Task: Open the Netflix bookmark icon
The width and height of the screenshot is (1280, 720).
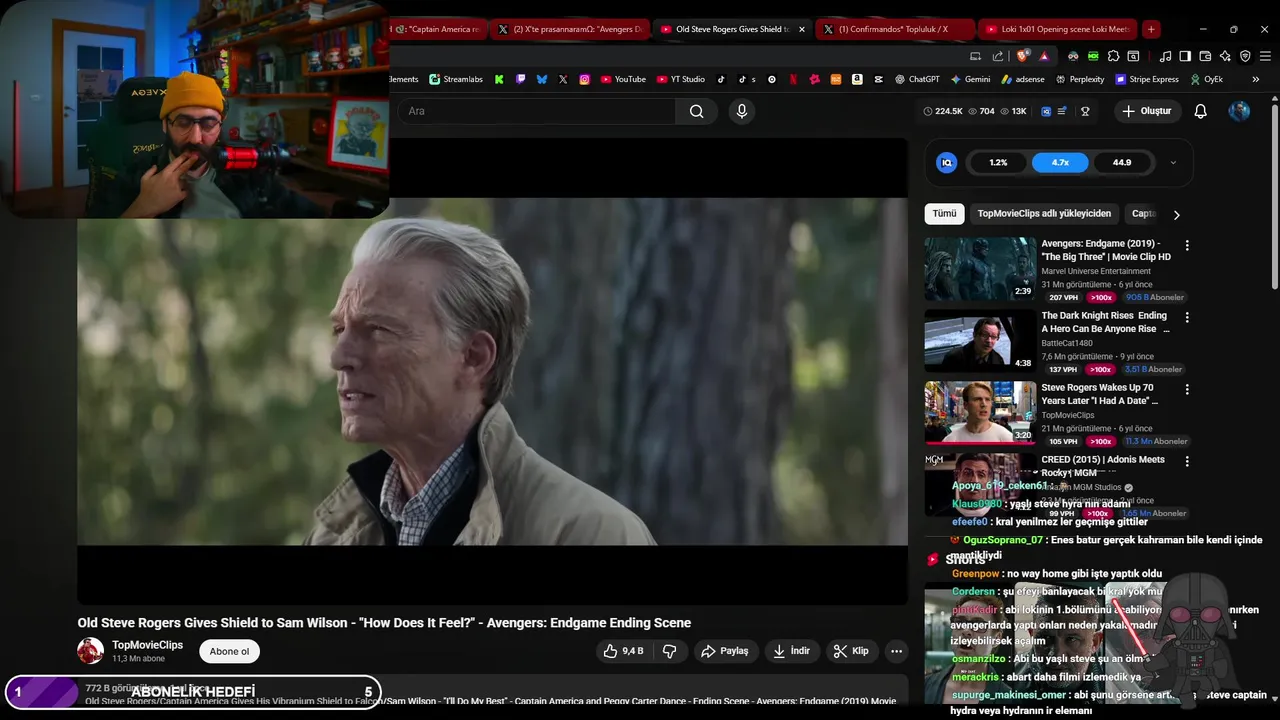Action: click(x=793, y=79)
